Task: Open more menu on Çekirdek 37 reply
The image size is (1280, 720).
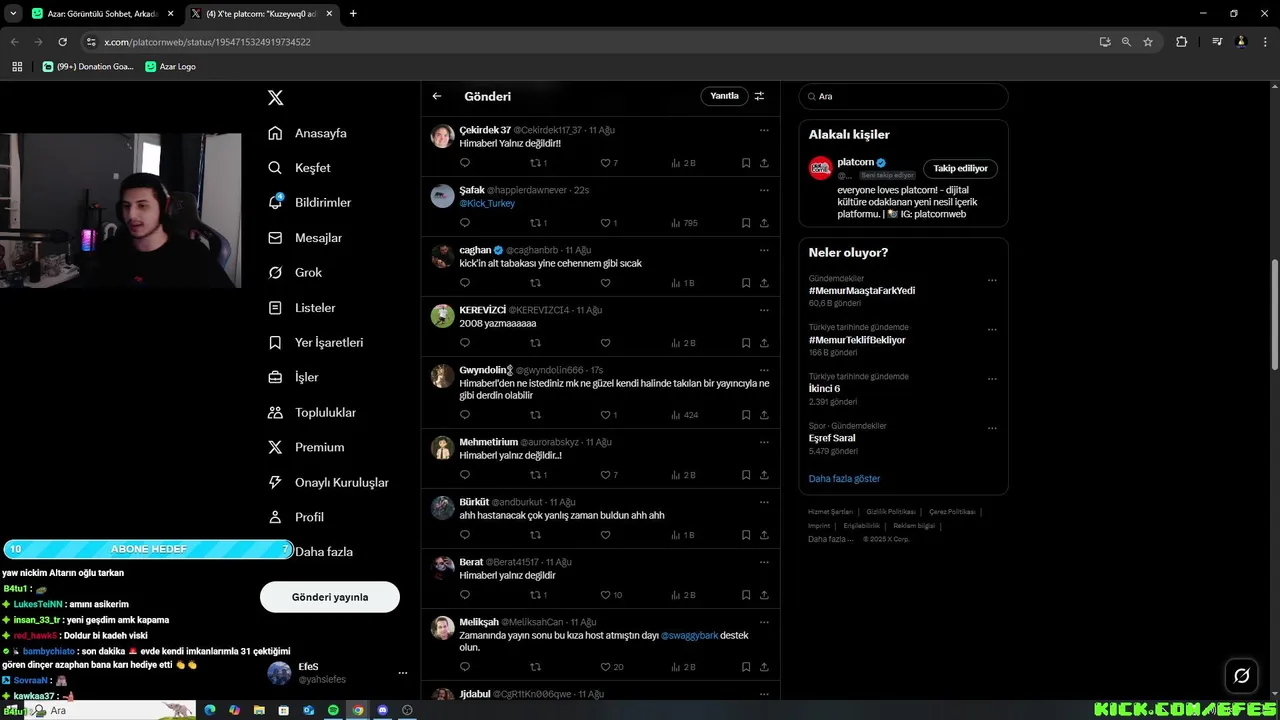Action: (x=764, y=130)
